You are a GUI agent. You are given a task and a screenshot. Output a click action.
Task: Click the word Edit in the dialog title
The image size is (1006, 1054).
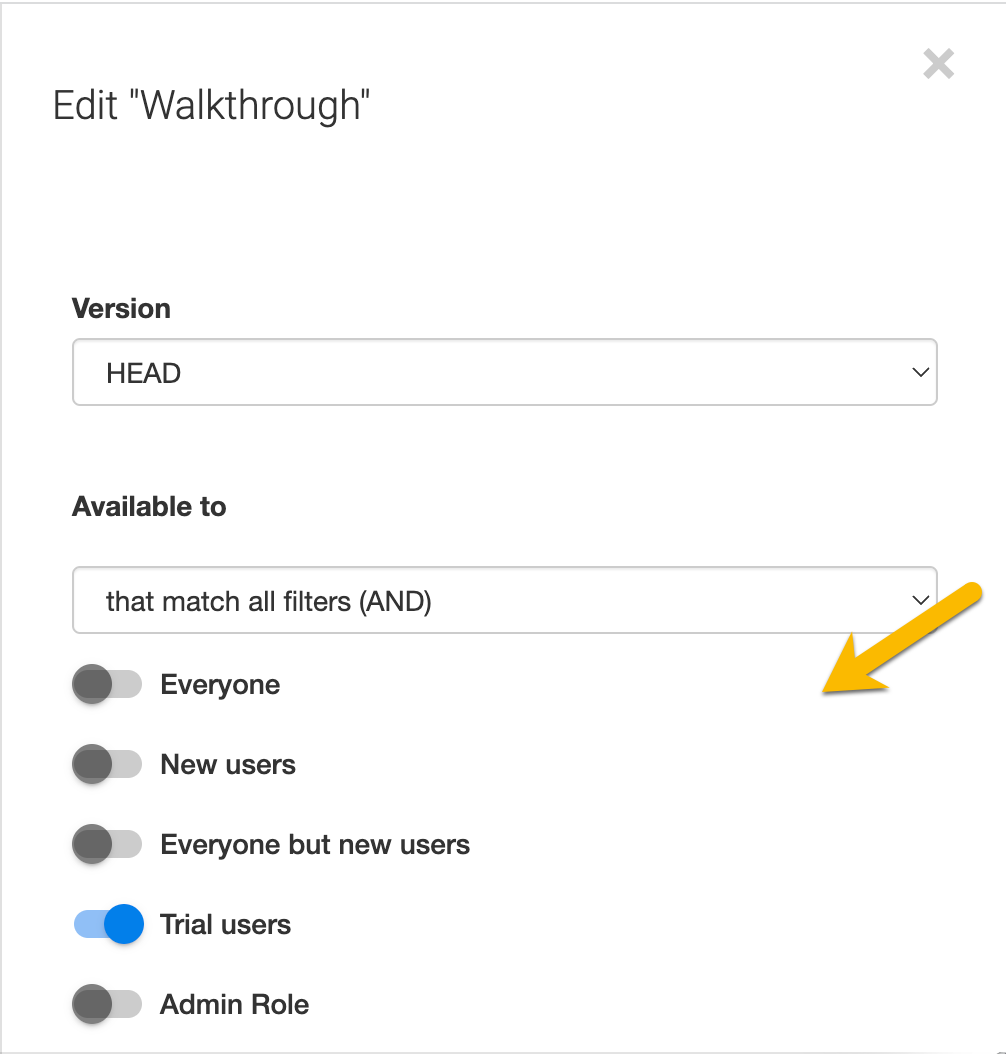[86, 105]
